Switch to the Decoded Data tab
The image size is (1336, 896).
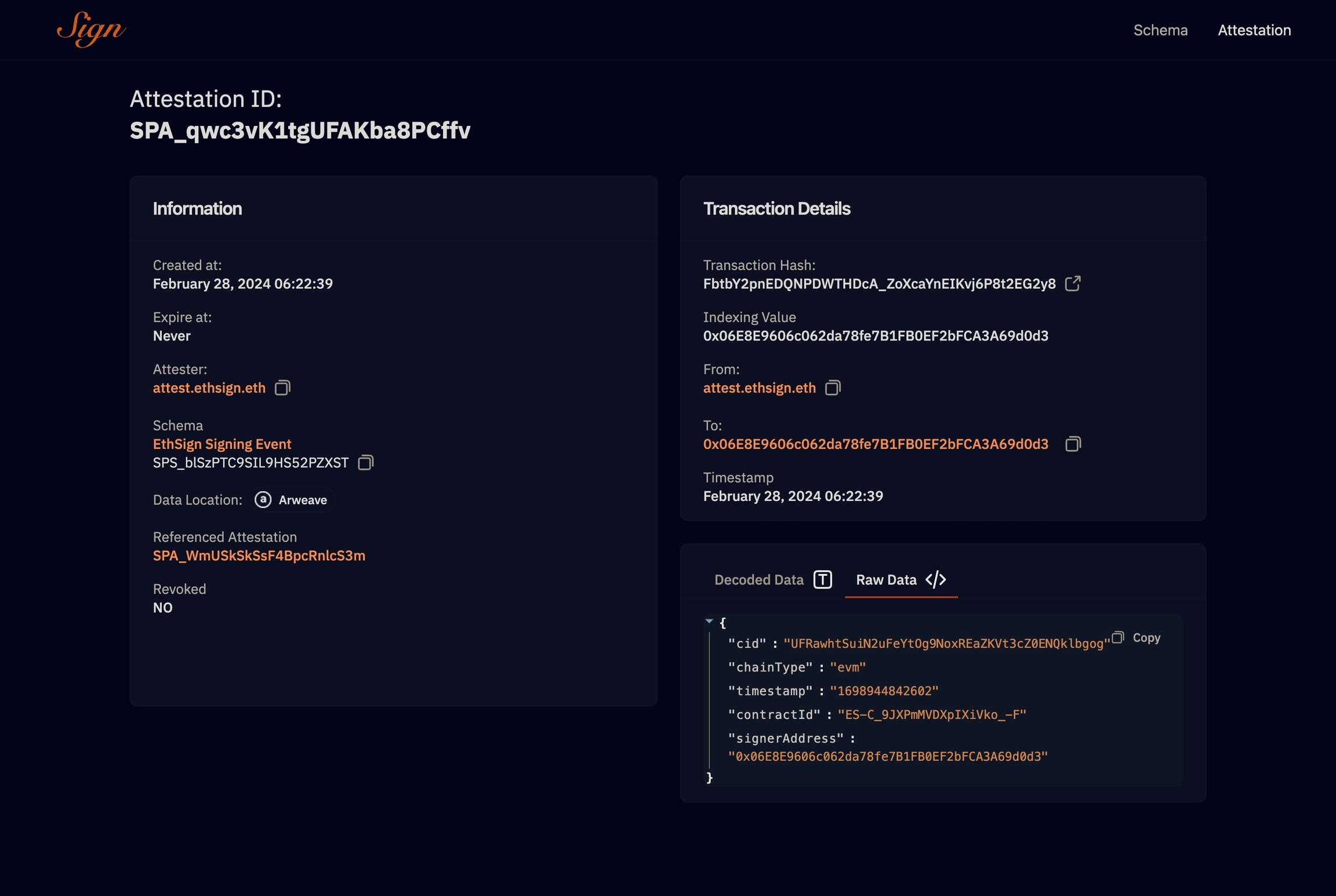point(759,579)
